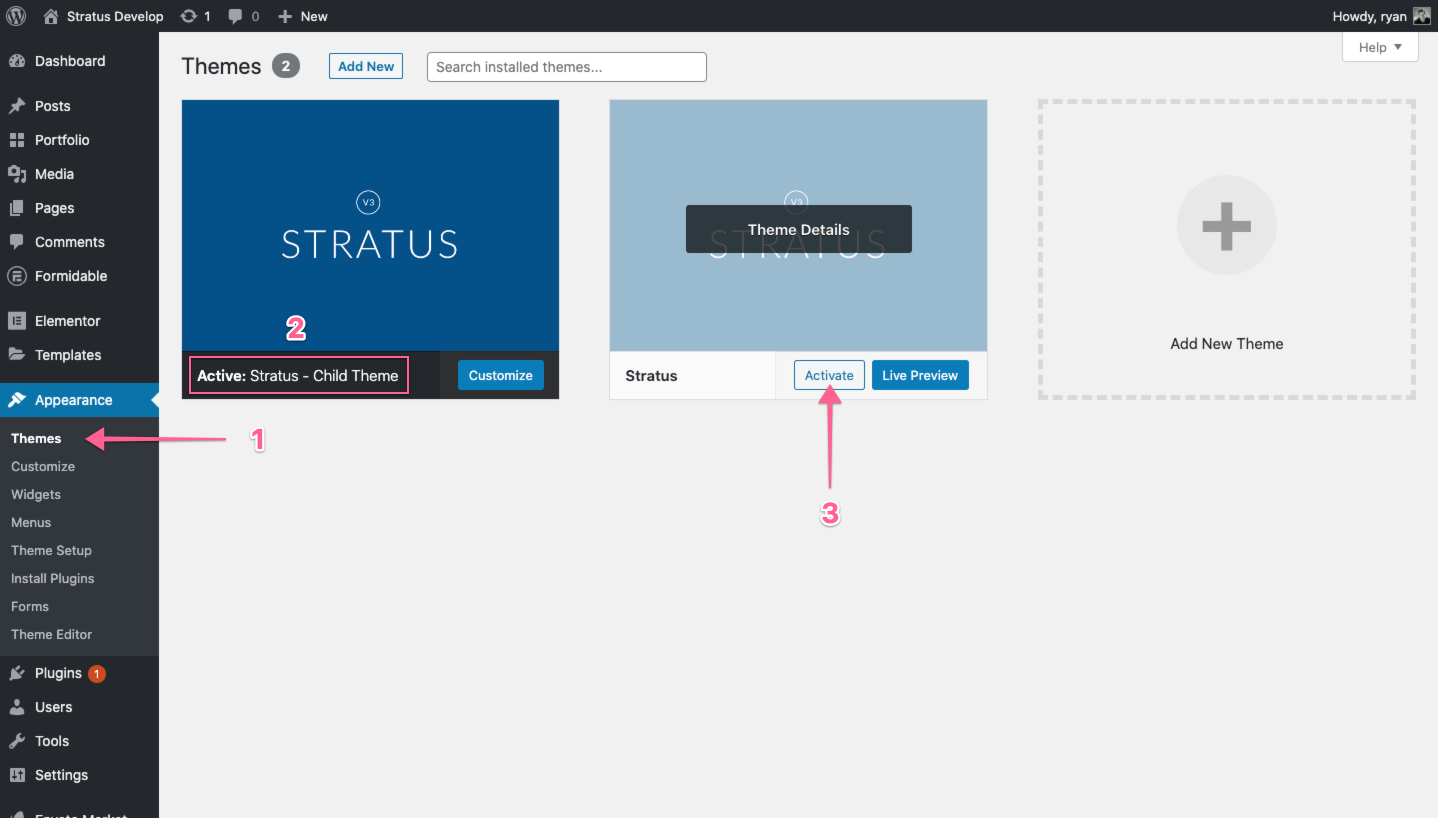Click the Tools wrench icon
This screenshot has height=818, width=1438.
click(17, 741)
